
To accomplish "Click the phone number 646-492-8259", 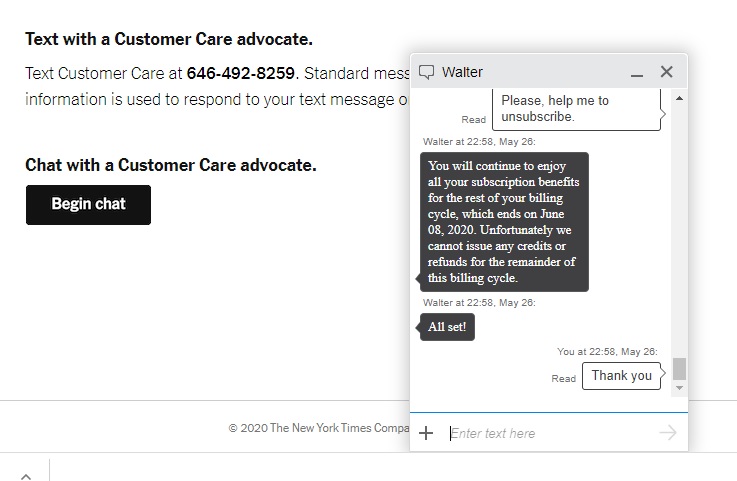I will pyautogui.click(x=241, y=73).
